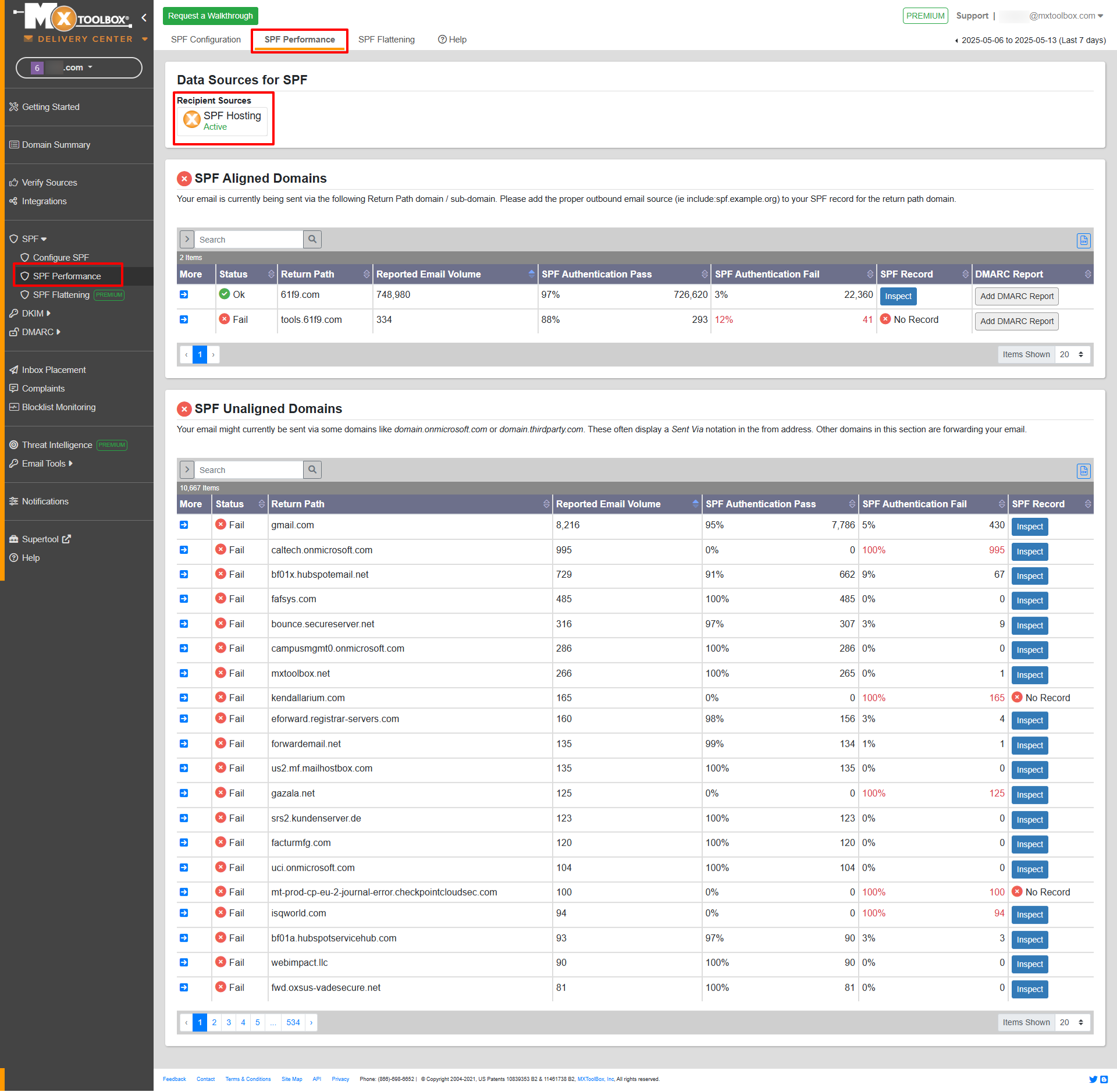Collapse the sidebar using the chevron

pos(144,17)
